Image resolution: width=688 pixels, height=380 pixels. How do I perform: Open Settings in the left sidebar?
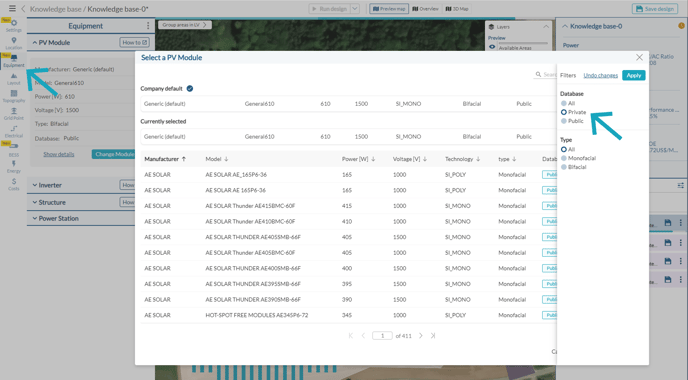coord(14,26)
